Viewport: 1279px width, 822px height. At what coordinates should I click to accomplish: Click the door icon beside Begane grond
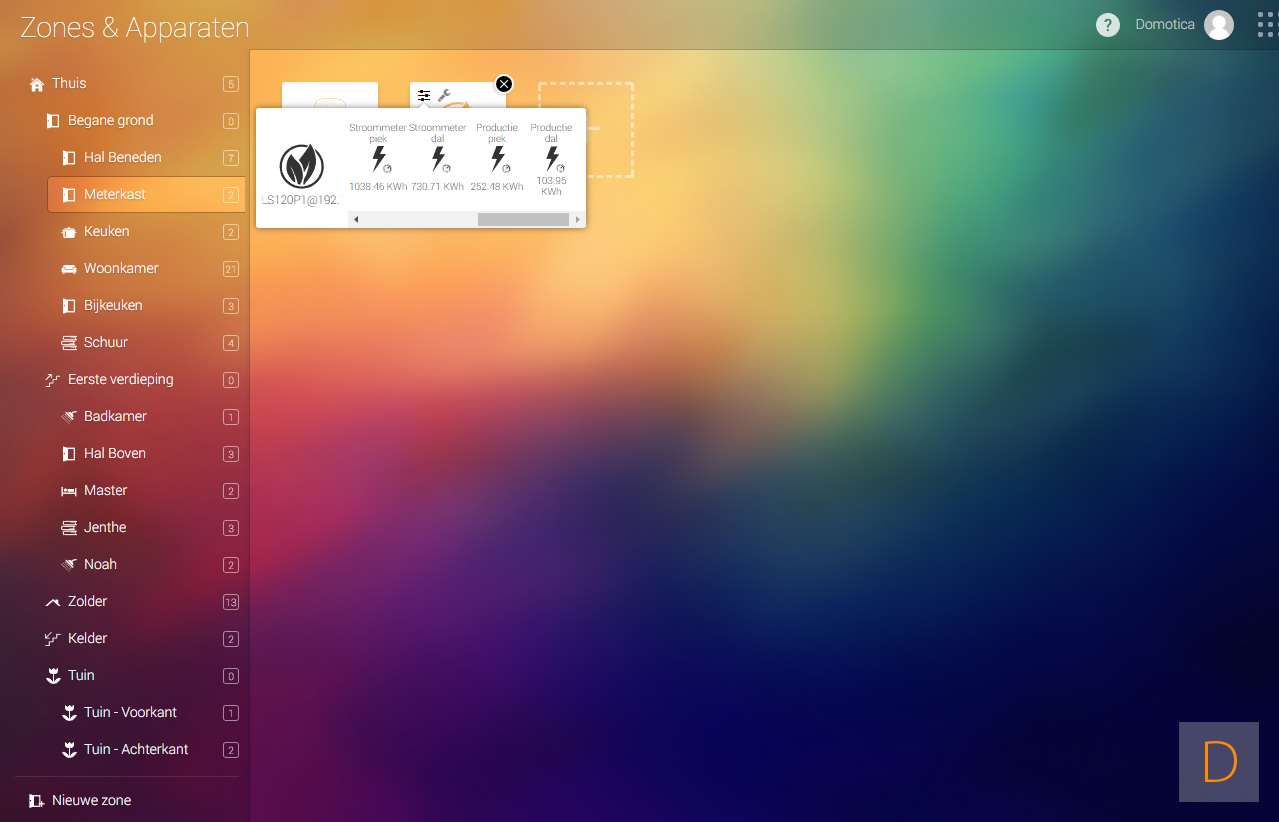pyautogui.click(x=53, y=121)
